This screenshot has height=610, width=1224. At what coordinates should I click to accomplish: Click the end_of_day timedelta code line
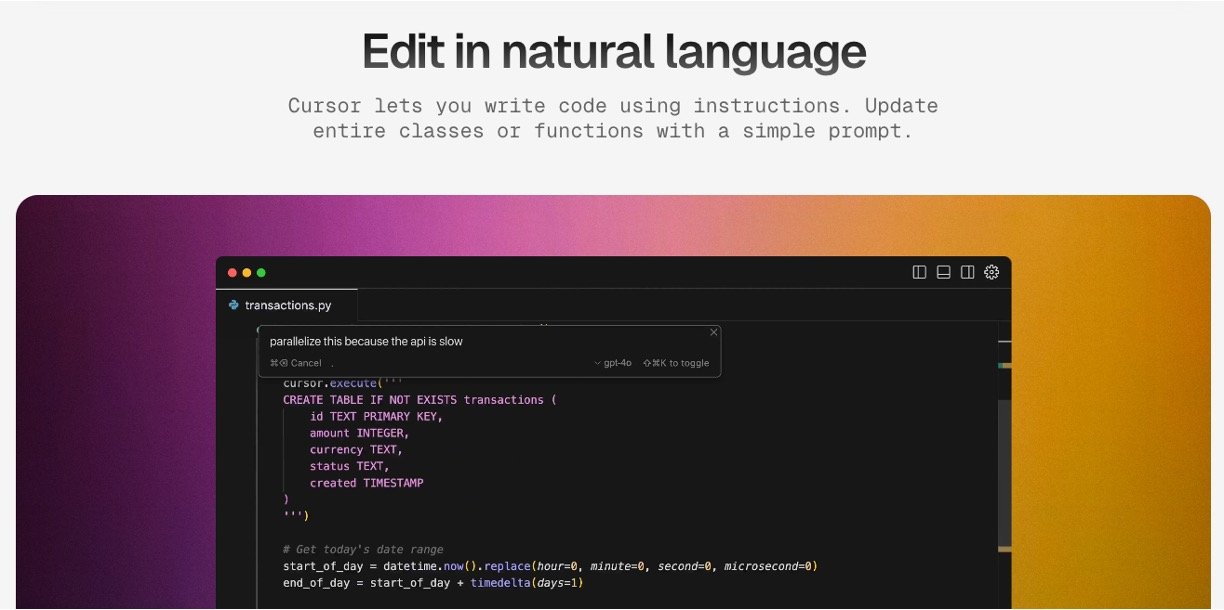pos(432,582)
